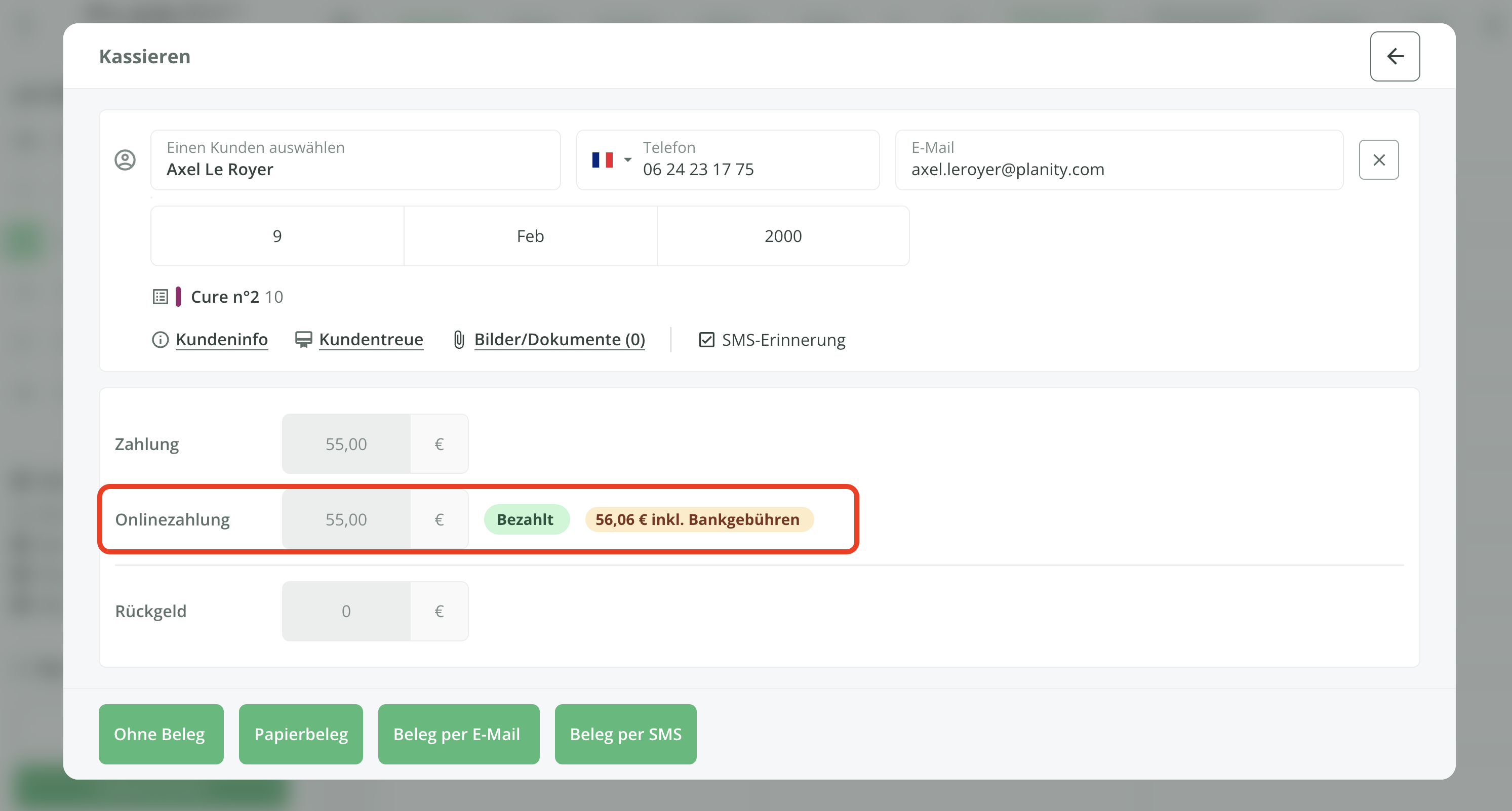Click the French flag icon
This screenshot has height=811, width=1512.
(x=602, y=159)
